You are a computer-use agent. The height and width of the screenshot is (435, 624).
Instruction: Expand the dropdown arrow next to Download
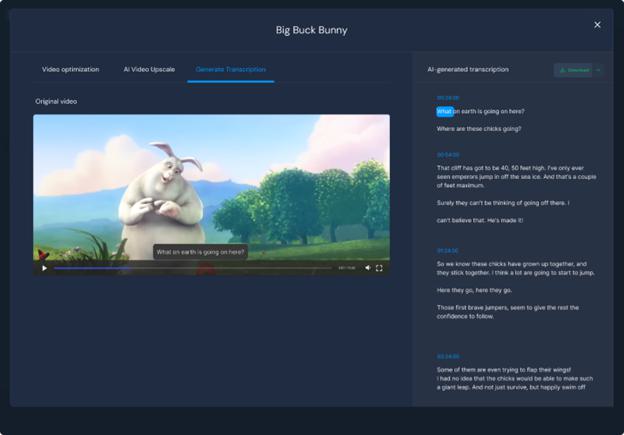[598, 70]
